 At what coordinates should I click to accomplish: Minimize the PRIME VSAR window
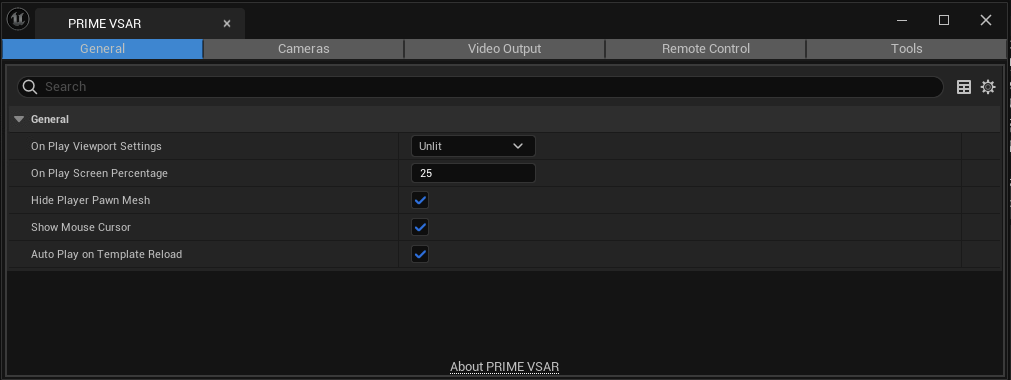coord(902,20)
